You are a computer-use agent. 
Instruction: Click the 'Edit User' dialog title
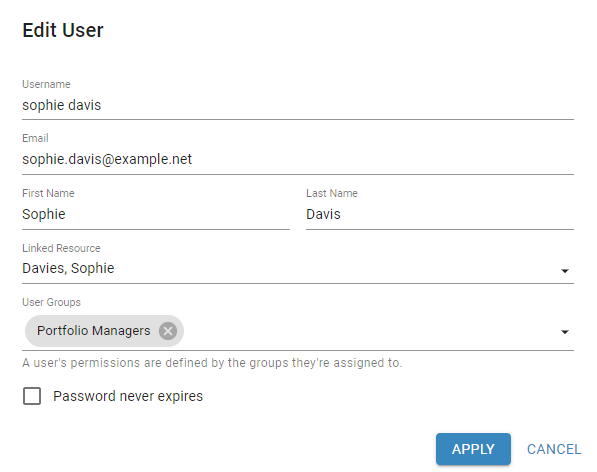(63, 30)
